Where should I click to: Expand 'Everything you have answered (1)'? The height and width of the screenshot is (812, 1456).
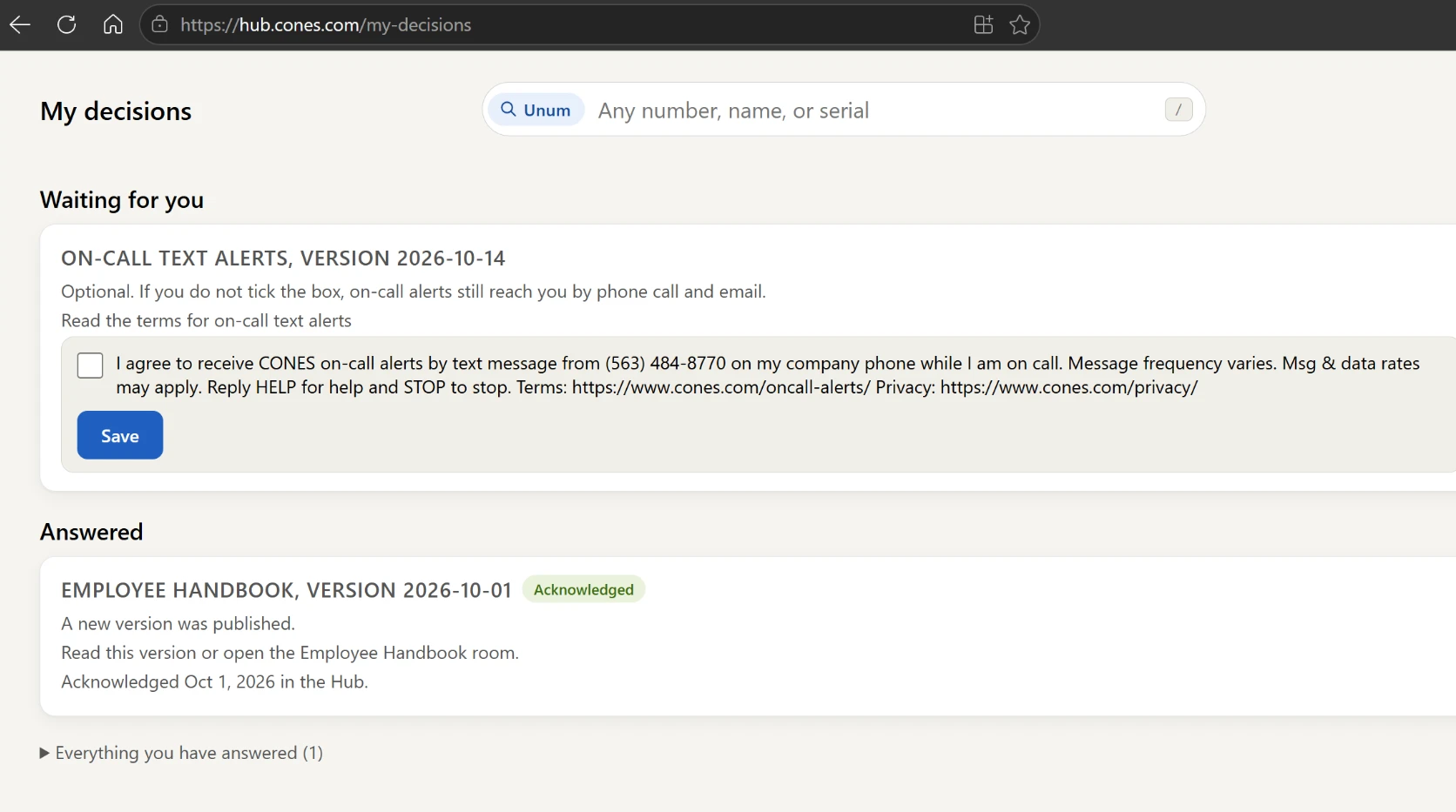coord(181,753)
